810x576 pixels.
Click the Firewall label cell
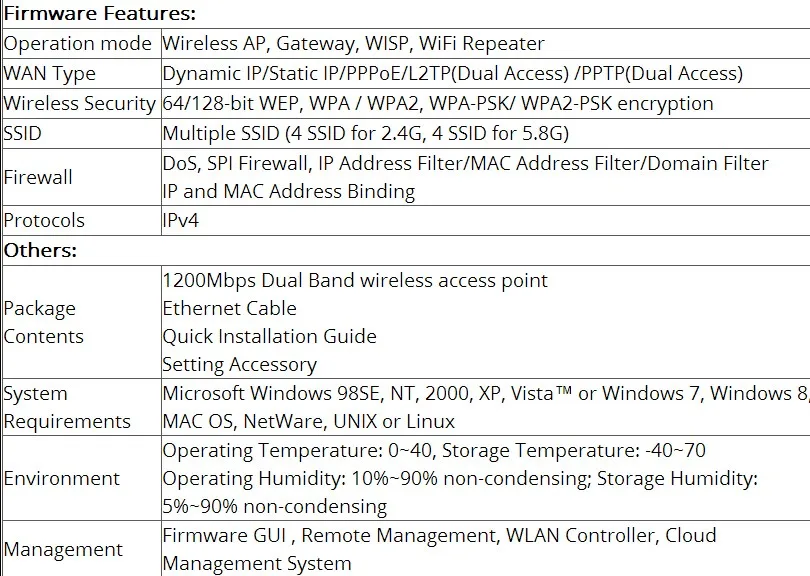(x=38, y=177)
